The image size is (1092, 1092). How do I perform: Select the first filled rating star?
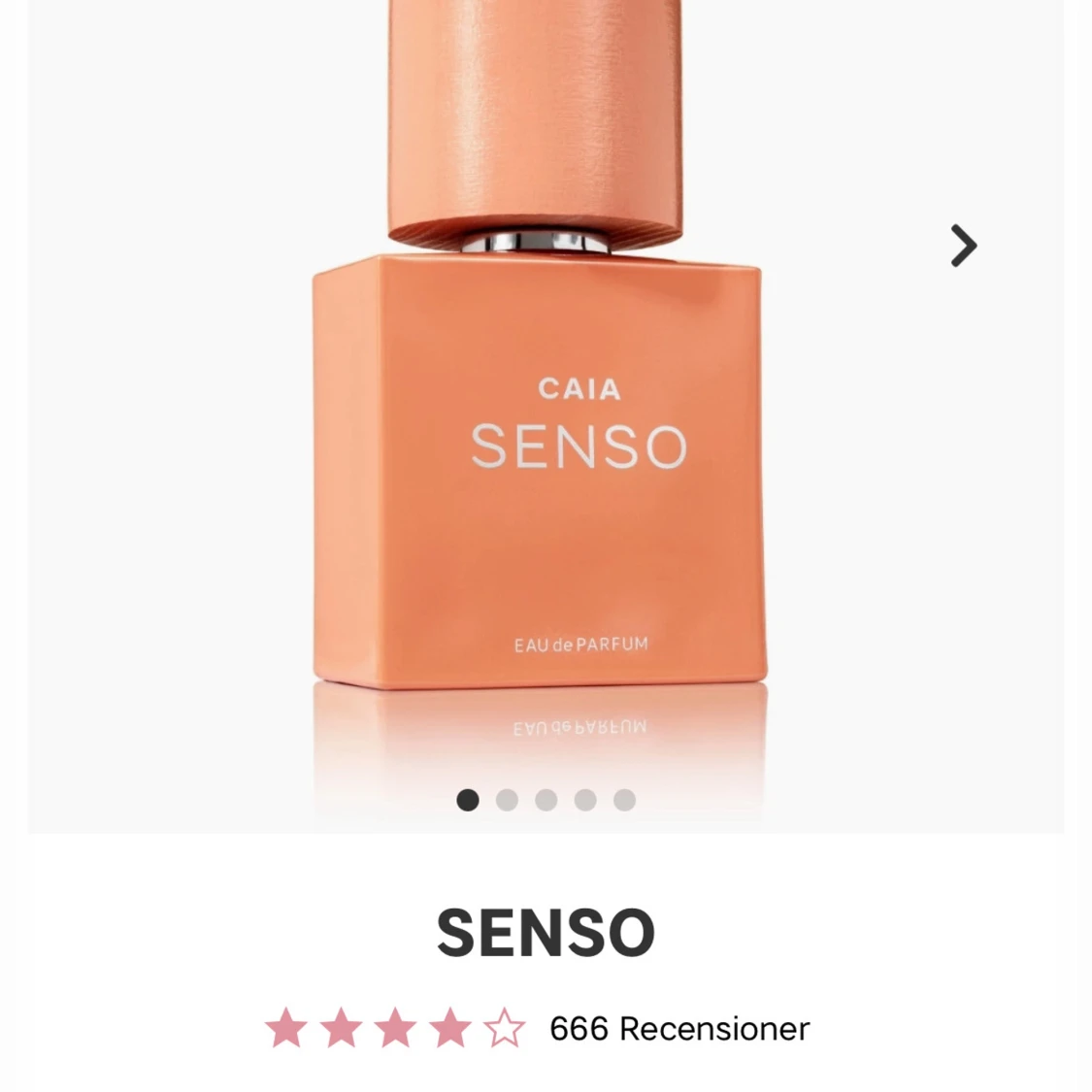[x=285, y=1027]
